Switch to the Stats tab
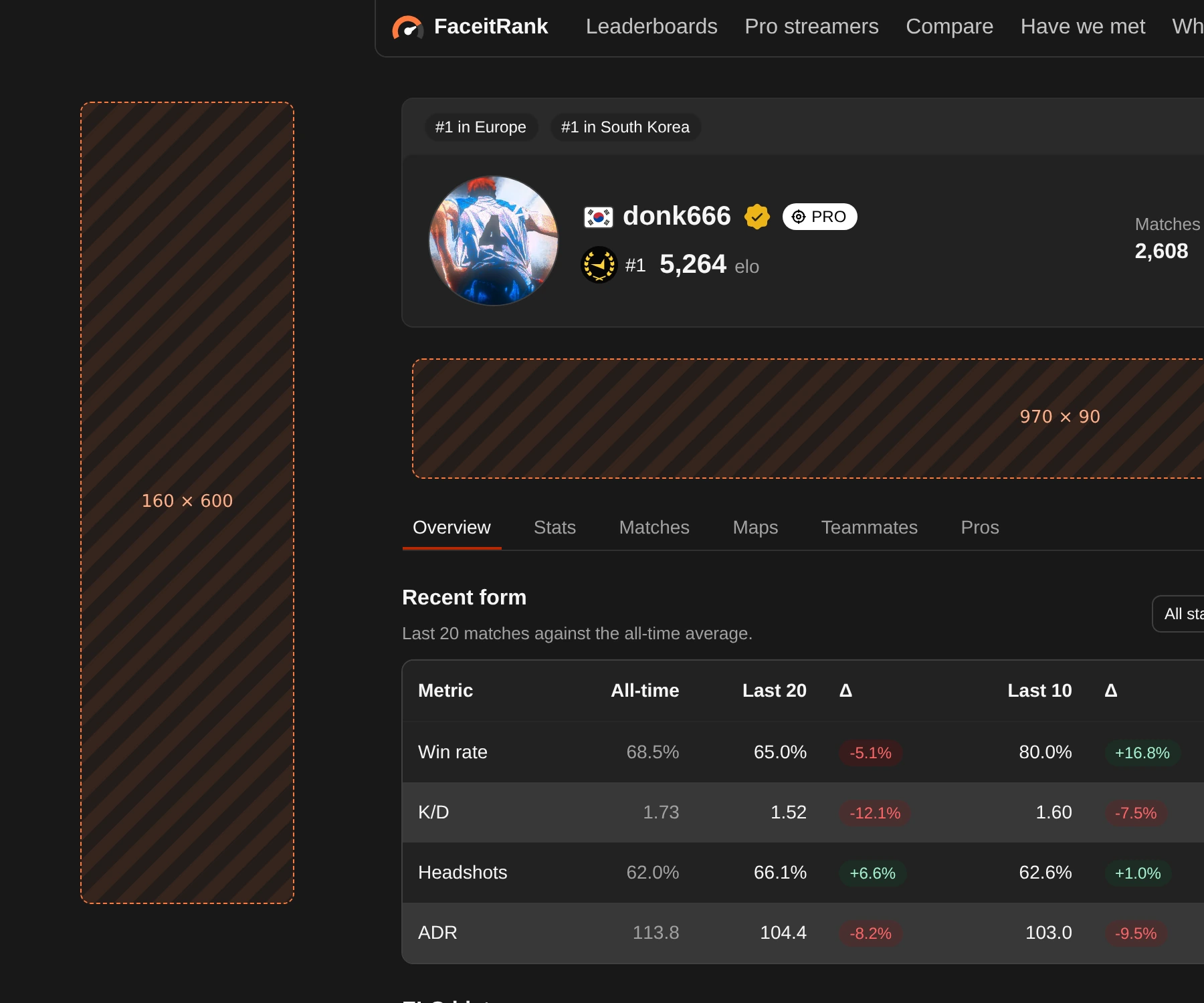 click(555, 528)
